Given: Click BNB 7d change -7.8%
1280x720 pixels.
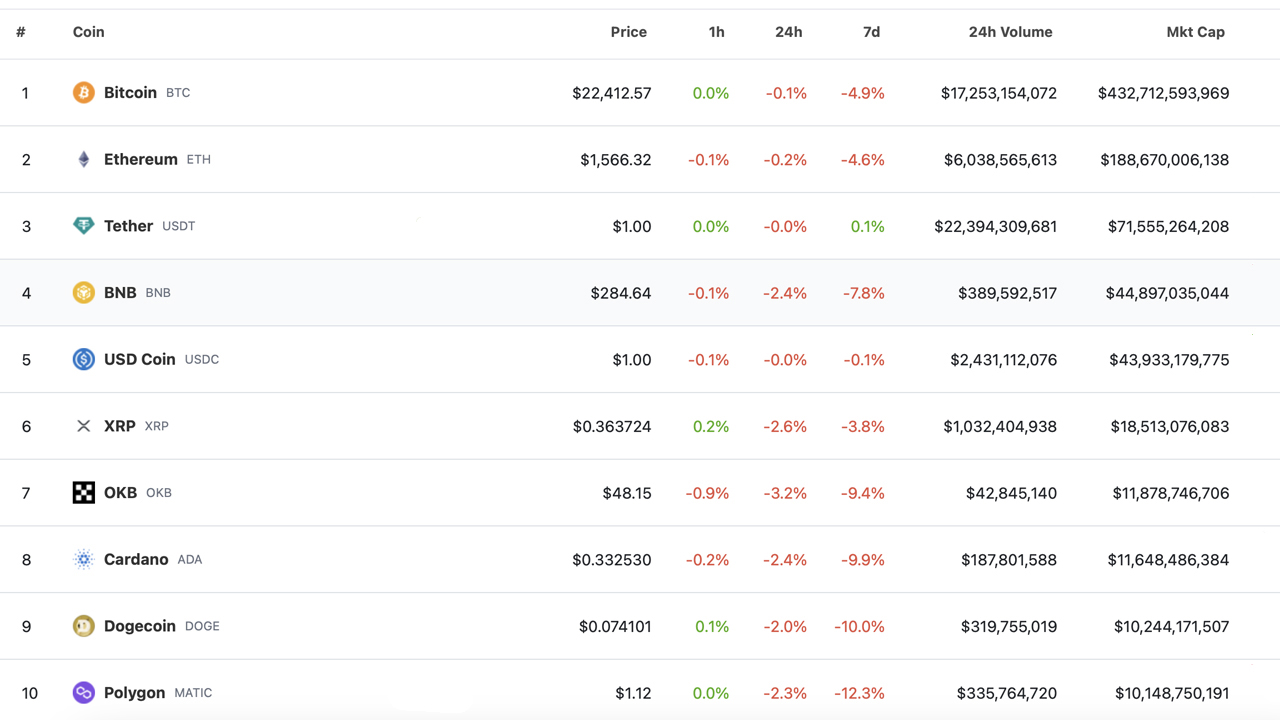Looking at the screenshot, I should click(x=863, y=293).
